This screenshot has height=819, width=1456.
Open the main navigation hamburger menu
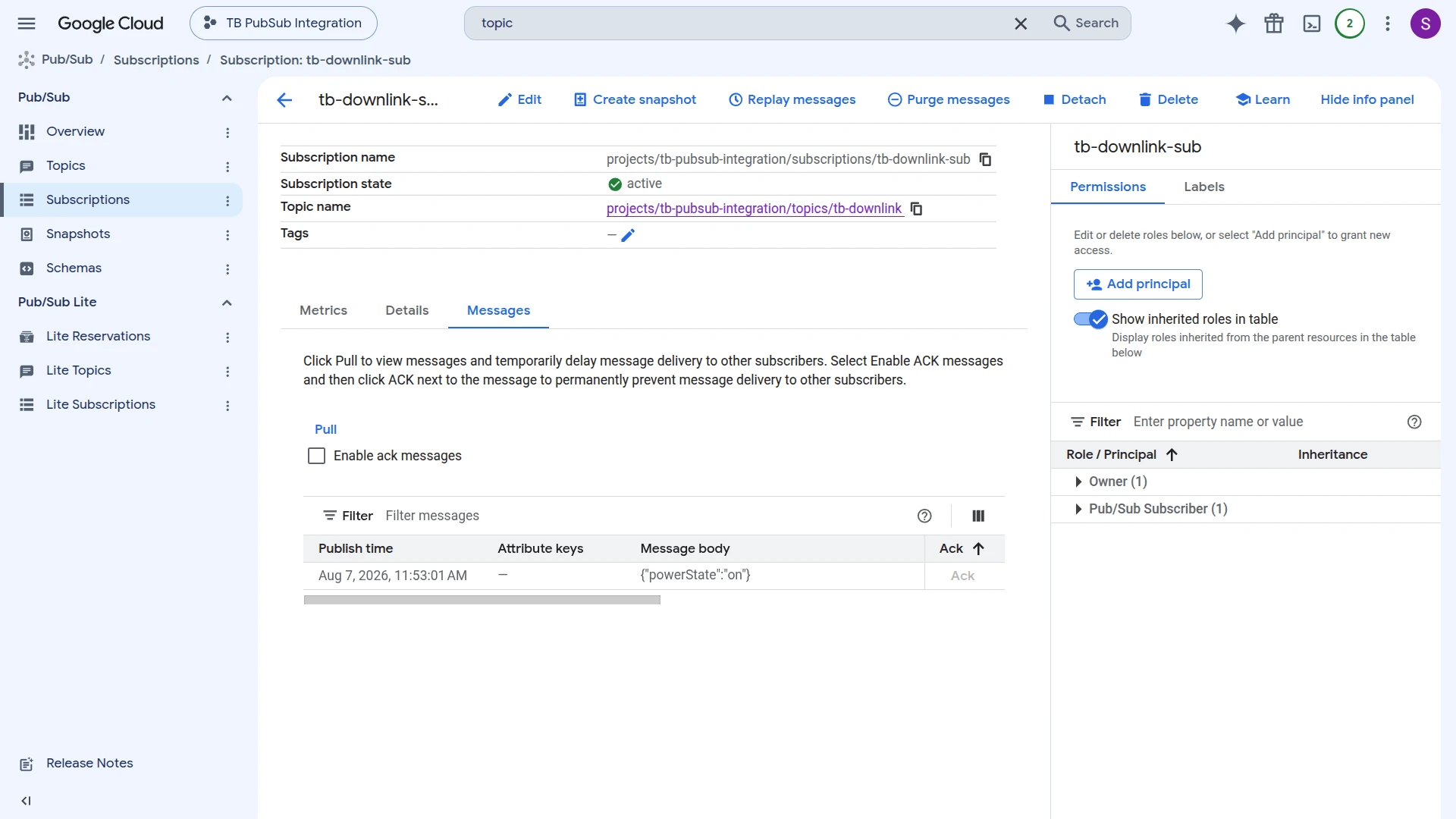pos(27,24)
